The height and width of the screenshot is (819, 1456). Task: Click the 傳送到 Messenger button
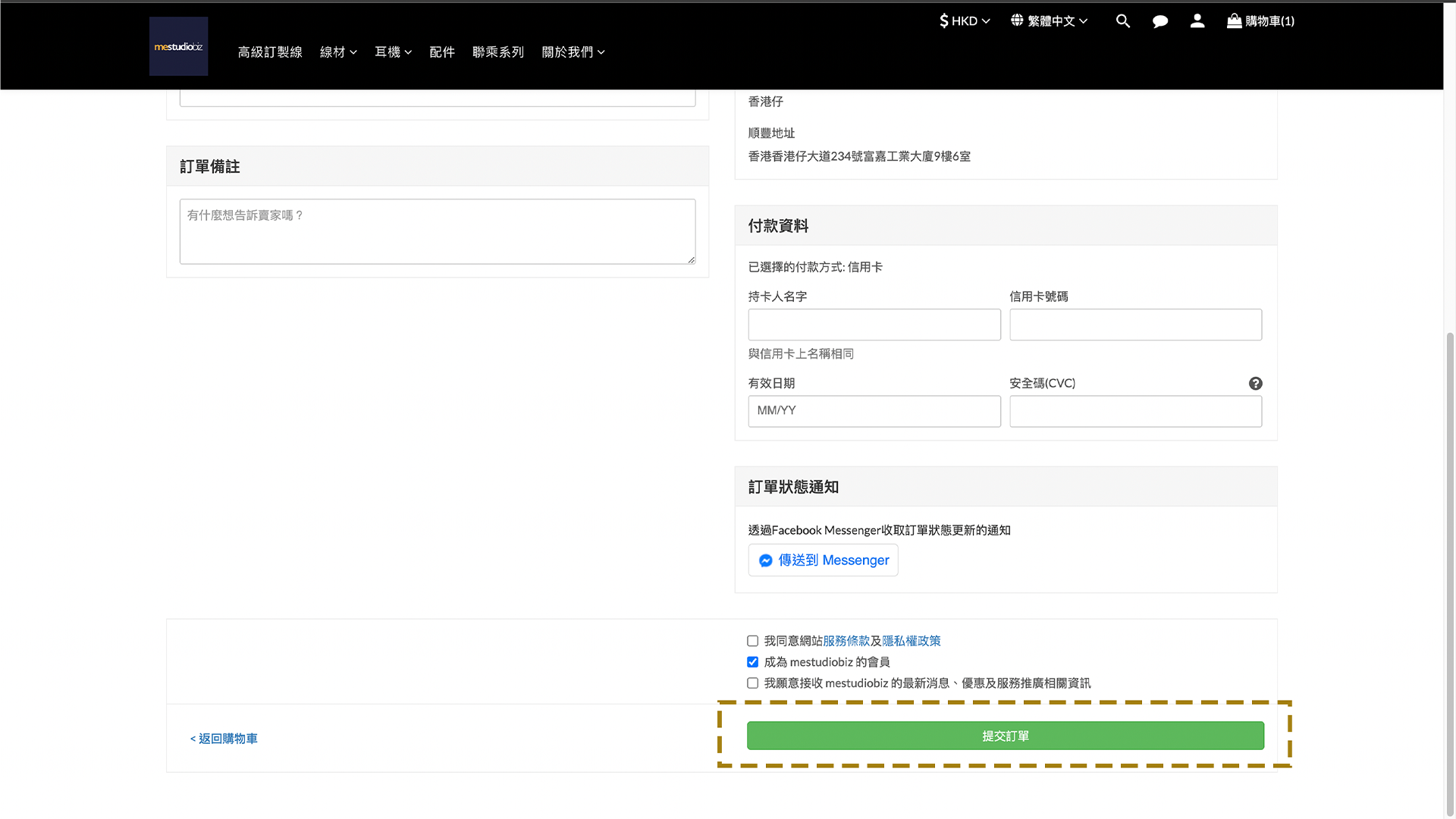tap(823, 560)
